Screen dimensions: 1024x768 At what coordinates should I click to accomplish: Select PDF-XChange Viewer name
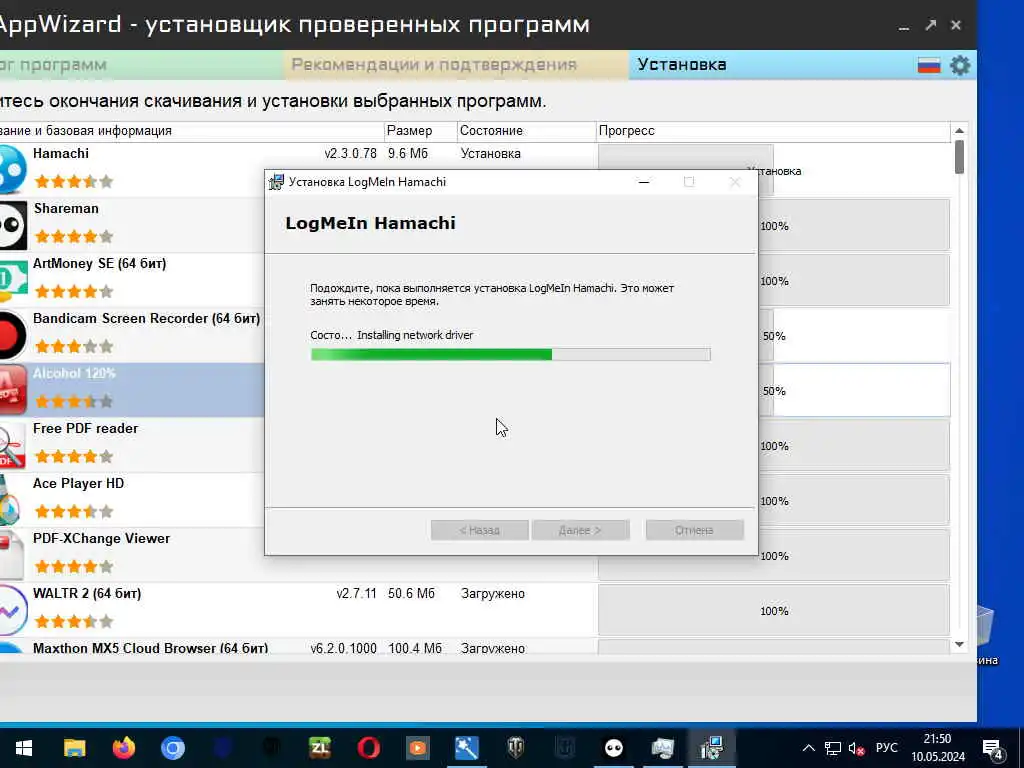click(x=101, y=538)
